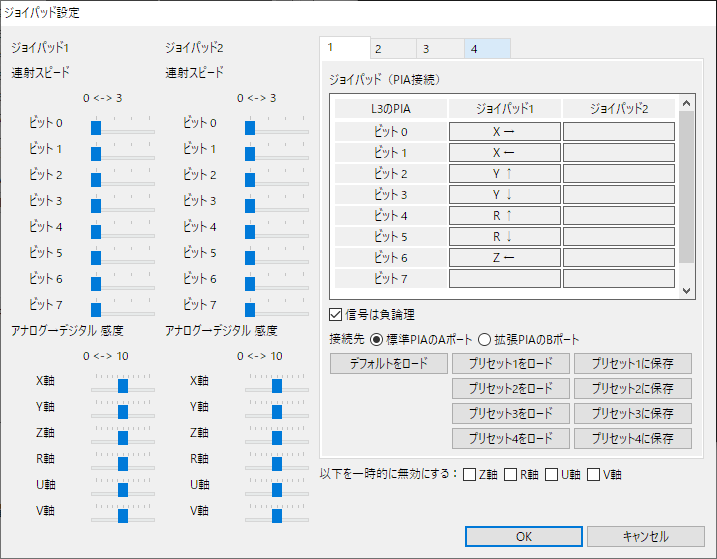Viewport: 717px width, 559px height.
Task: Switch to tab 2
Action: 393,48
